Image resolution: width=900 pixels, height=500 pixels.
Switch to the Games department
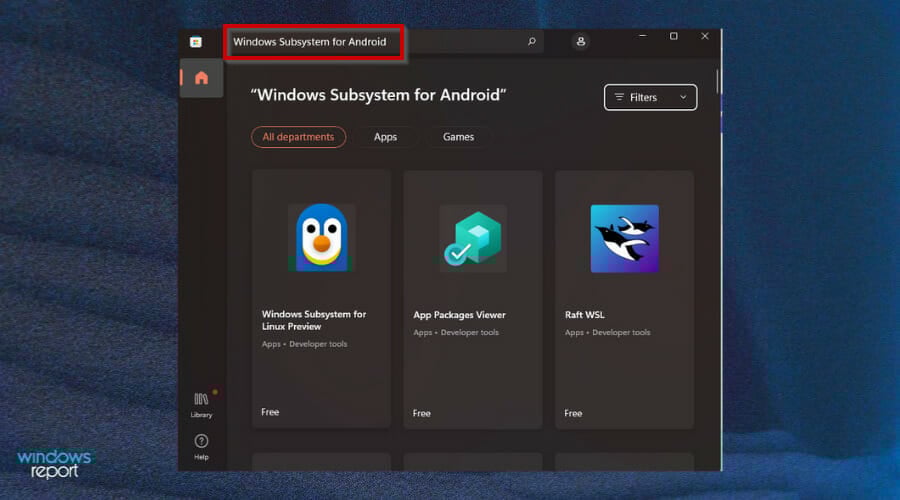point(458,137)
